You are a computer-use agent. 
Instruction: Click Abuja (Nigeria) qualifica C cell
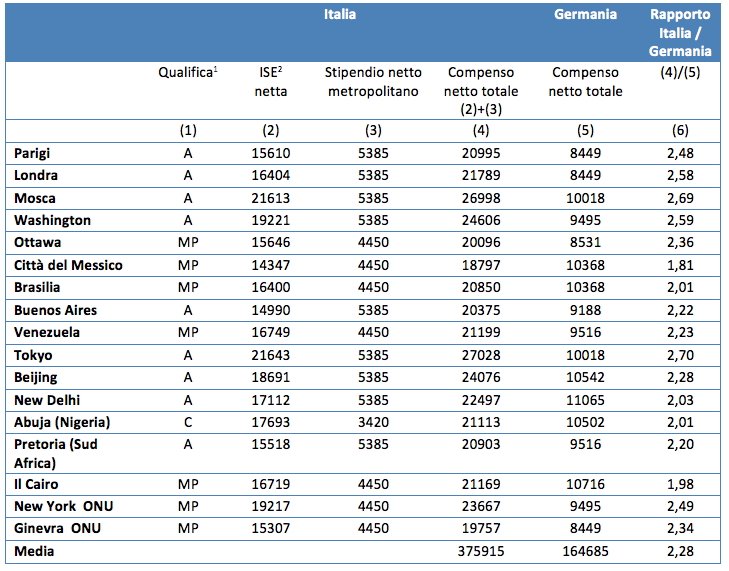(188, 422)
